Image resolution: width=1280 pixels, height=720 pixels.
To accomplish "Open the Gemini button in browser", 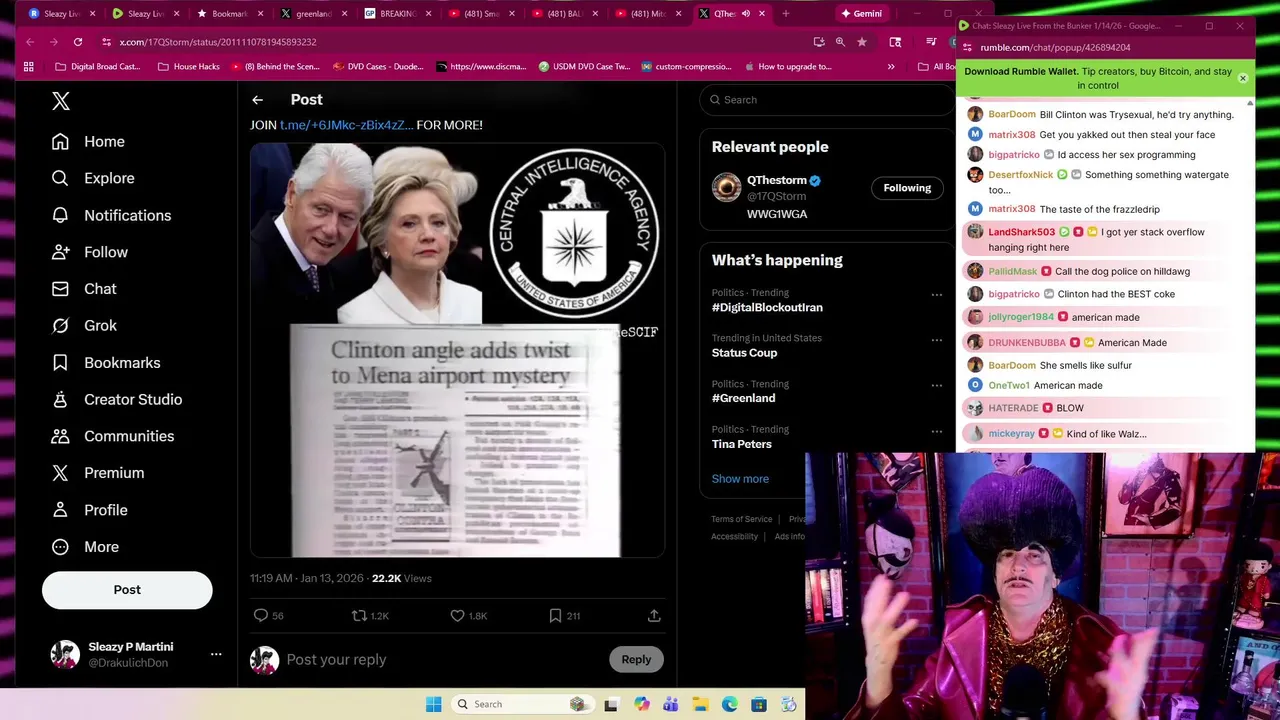I will (x=861, y=14).
